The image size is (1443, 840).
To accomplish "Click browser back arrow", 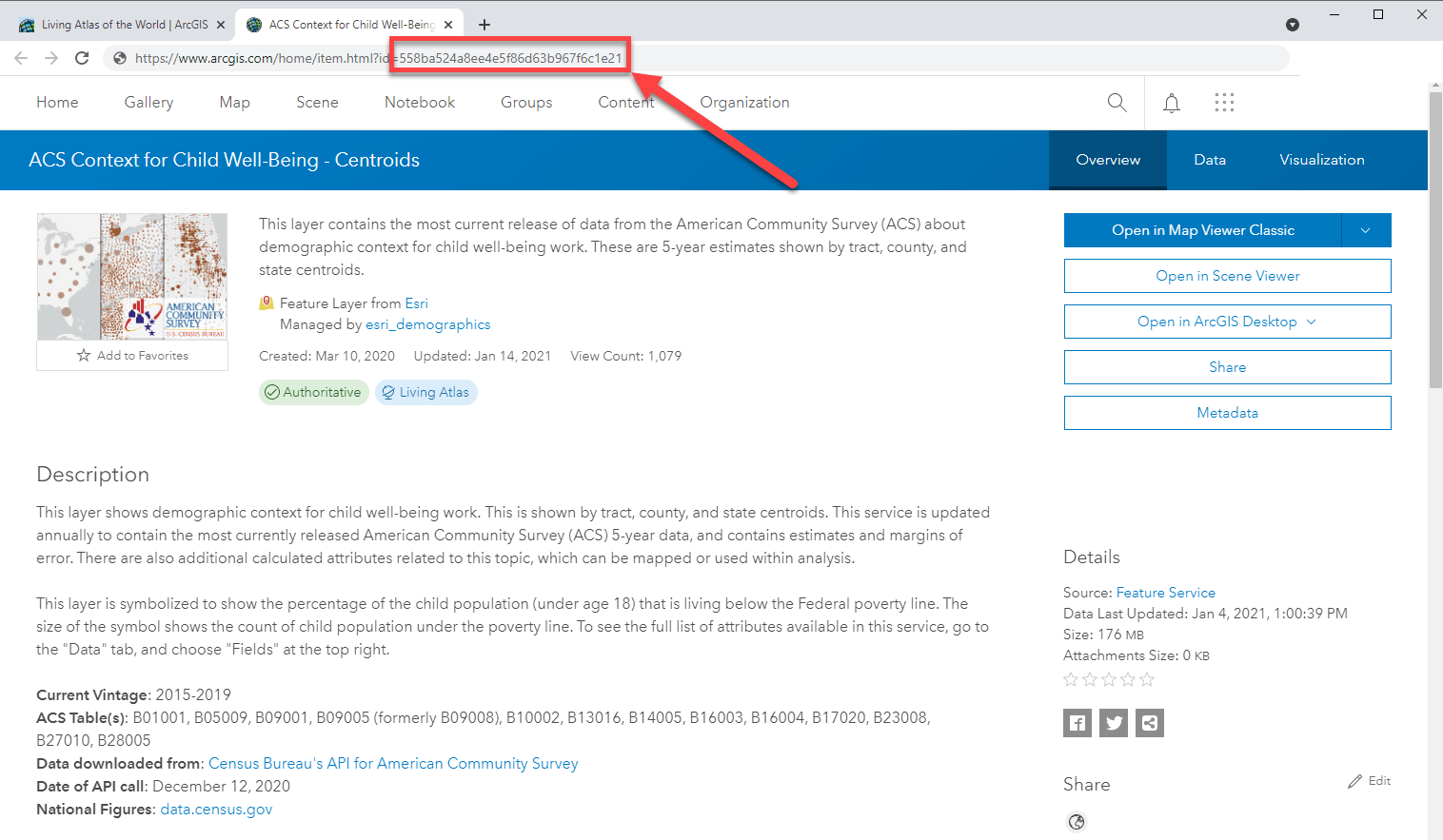I will (21, 58).
